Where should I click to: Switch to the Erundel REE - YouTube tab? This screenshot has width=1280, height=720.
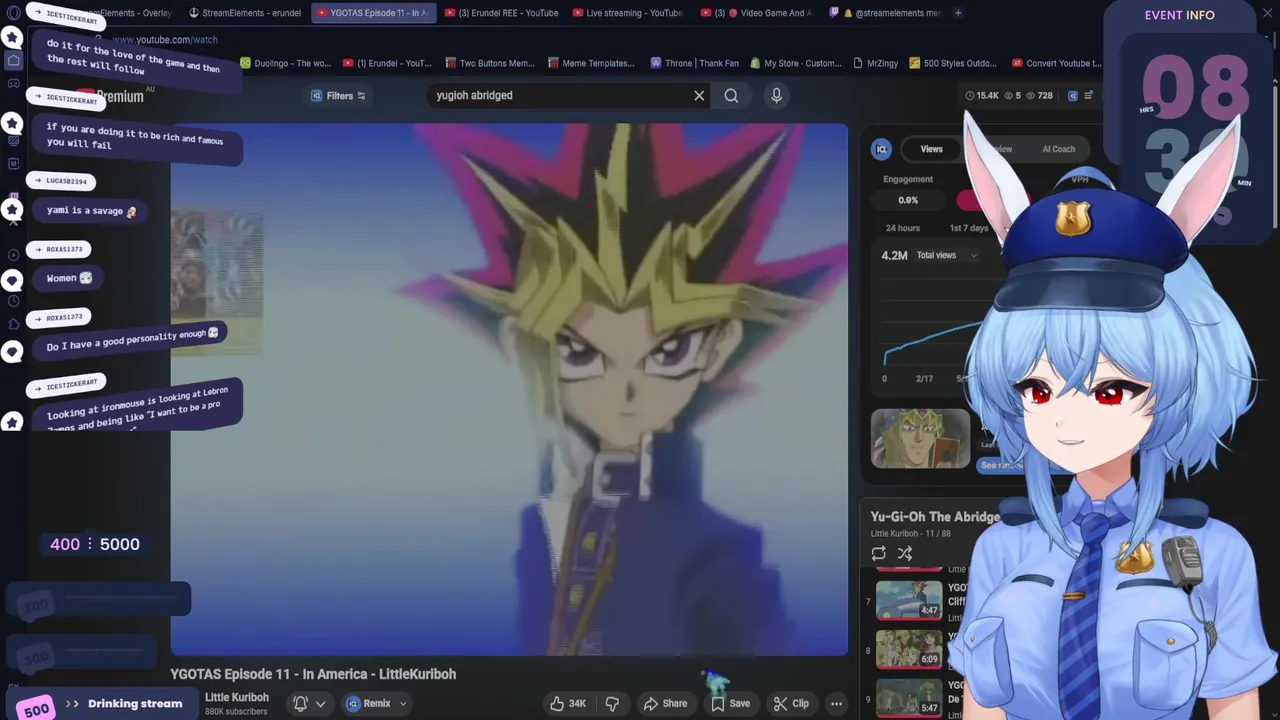click(x=501, y=13)
